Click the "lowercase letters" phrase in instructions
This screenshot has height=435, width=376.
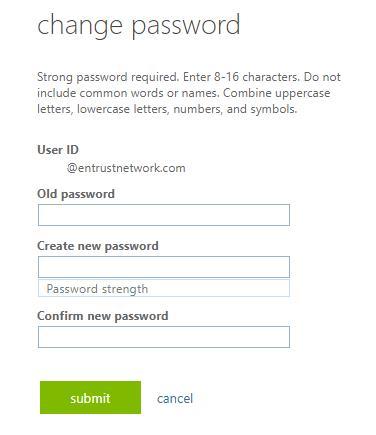pyautogui.click(x=123, y=109)
